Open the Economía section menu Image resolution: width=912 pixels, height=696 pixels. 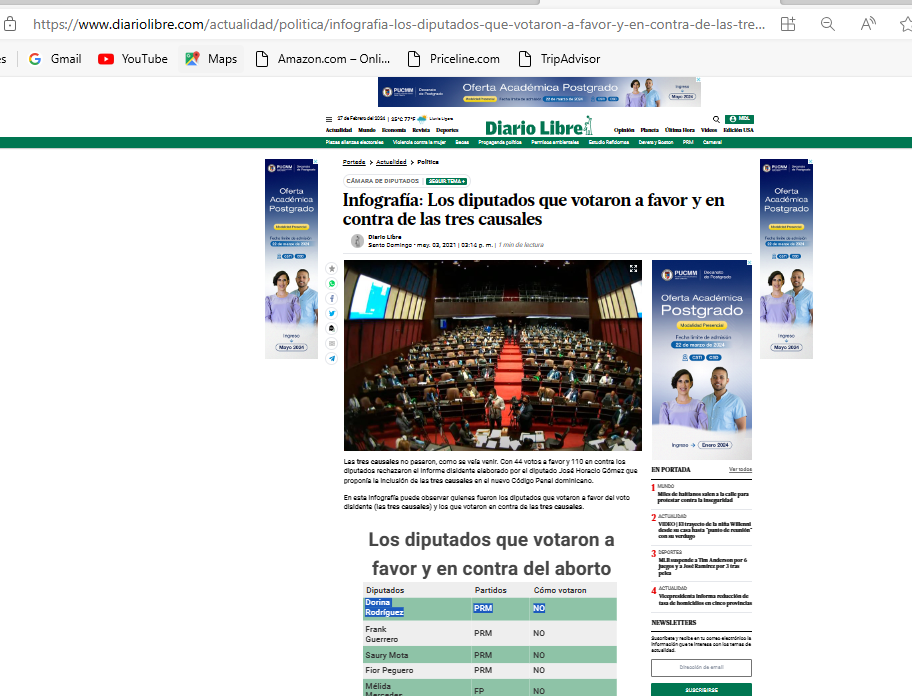(394, 130)
